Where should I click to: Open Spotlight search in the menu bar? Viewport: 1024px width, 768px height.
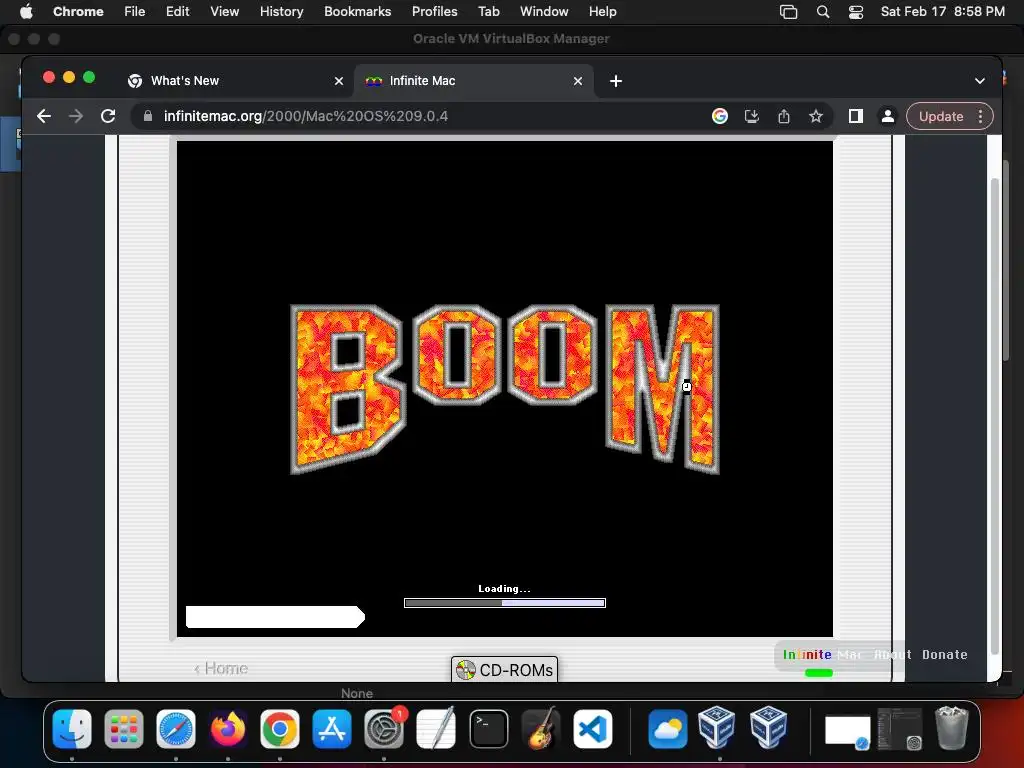point(823,11)
